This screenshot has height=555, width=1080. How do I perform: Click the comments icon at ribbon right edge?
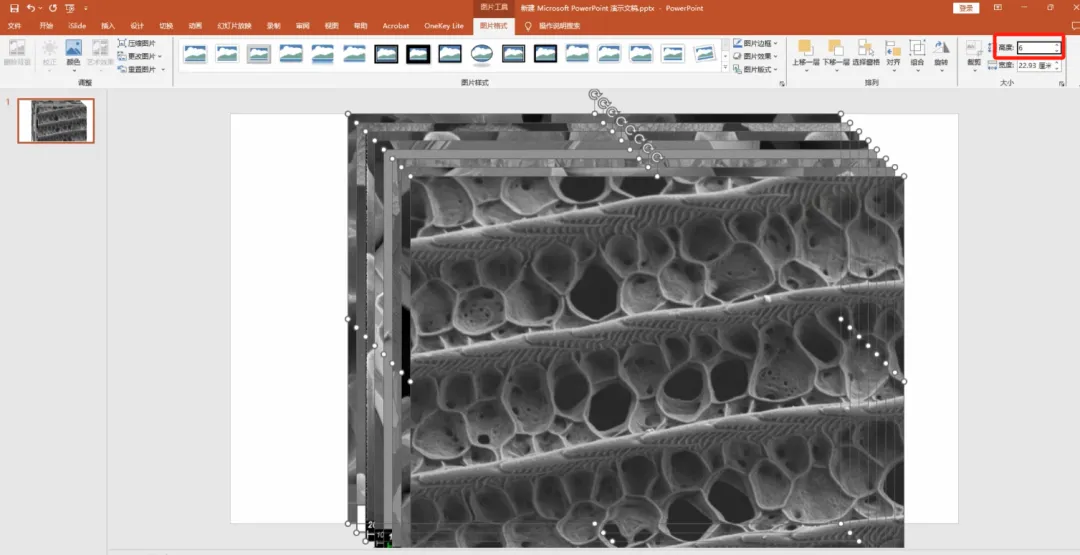tap(1076, 25)
